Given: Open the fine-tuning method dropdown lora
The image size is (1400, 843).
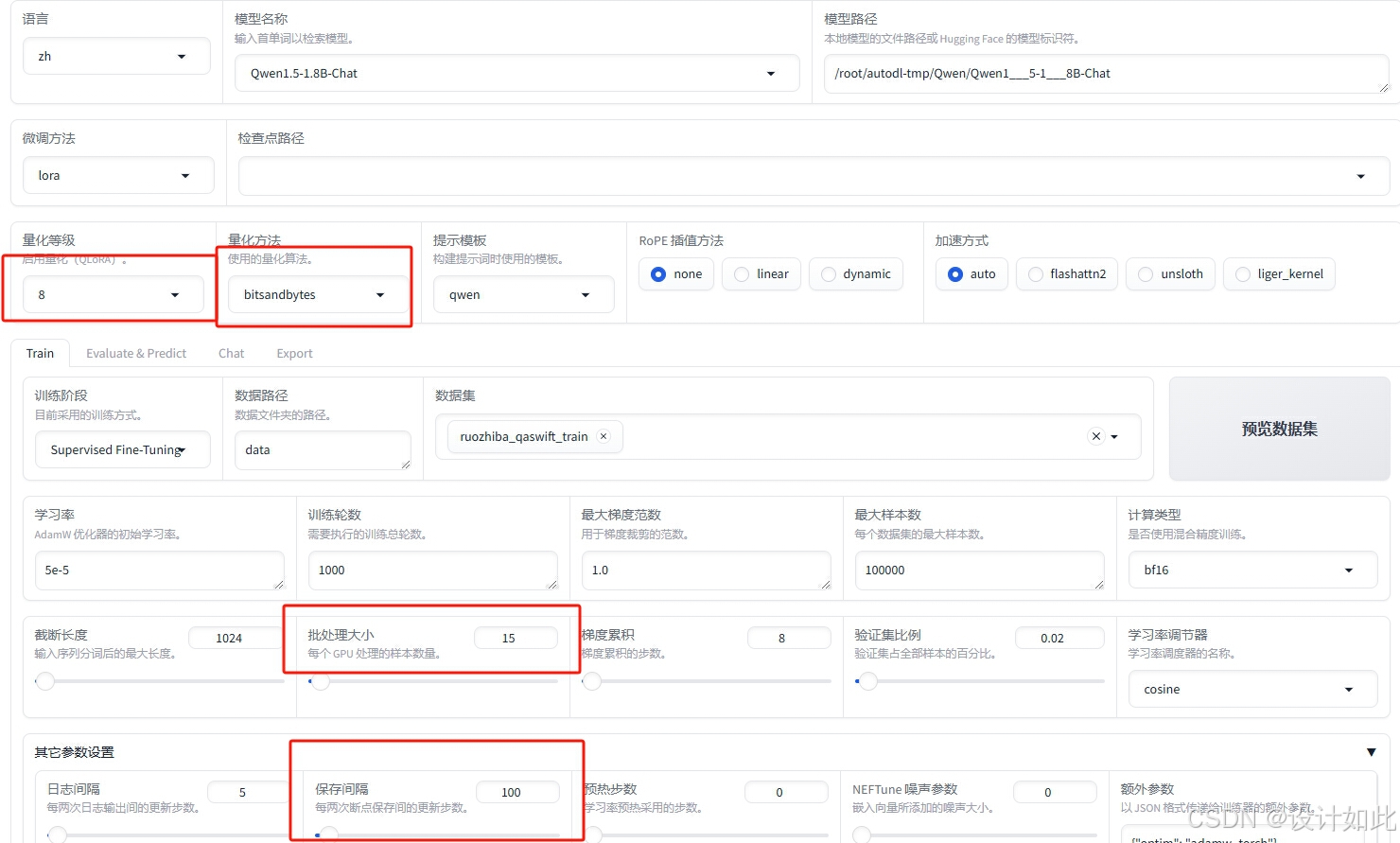Looking at the screenshot, I should click(x=118, y=175).
